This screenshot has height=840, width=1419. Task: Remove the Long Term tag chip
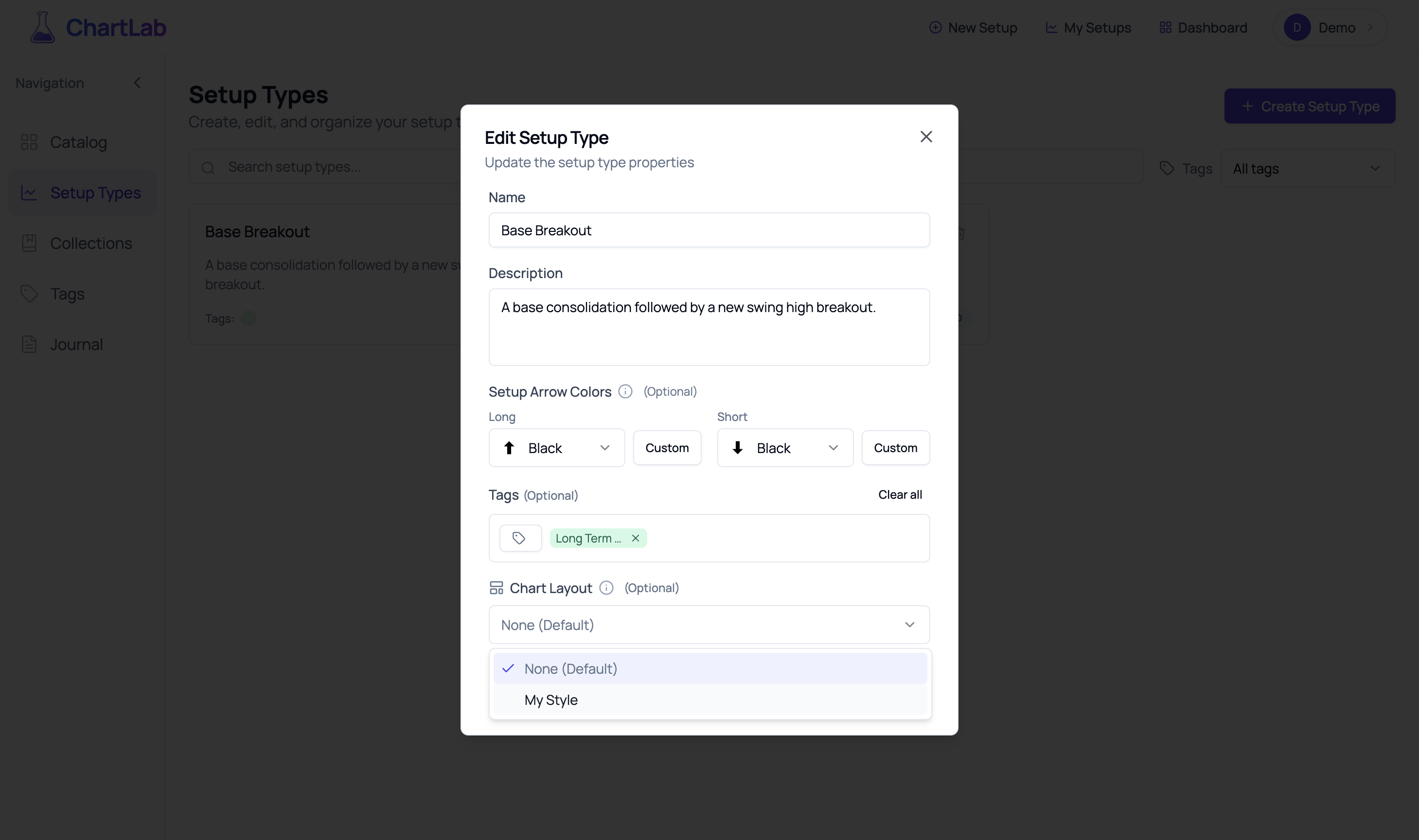[635, 538]
